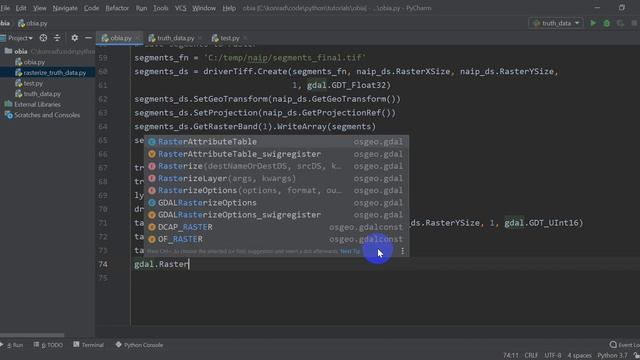This screenshot has width=640, height=360.
Task: Collapse all nodes in the Project panel
Action: pyautogui.click(x=57, y=38)
